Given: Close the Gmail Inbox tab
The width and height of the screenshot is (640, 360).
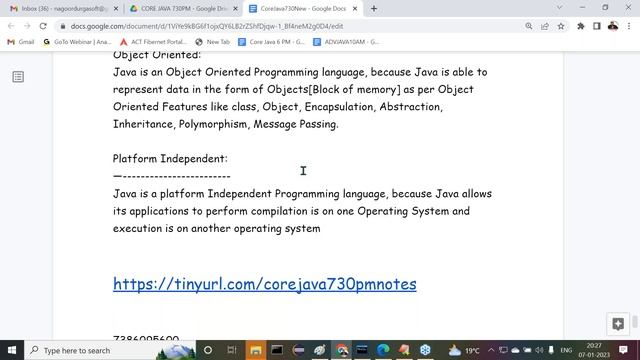Looking at the screenshot, I should (116, 9).
